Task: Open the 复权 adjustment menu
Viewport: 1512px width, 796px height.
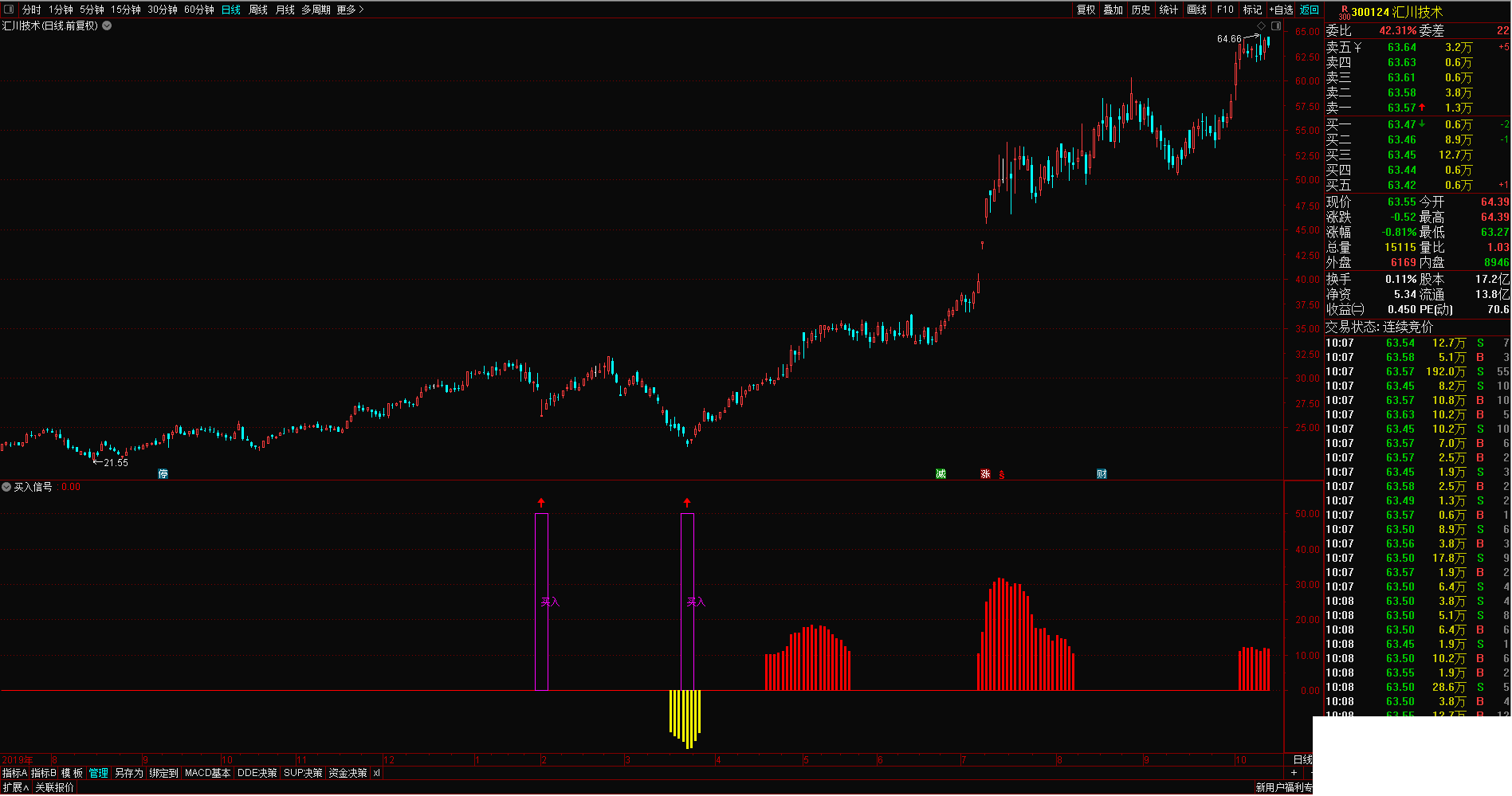Action: 1086,10
